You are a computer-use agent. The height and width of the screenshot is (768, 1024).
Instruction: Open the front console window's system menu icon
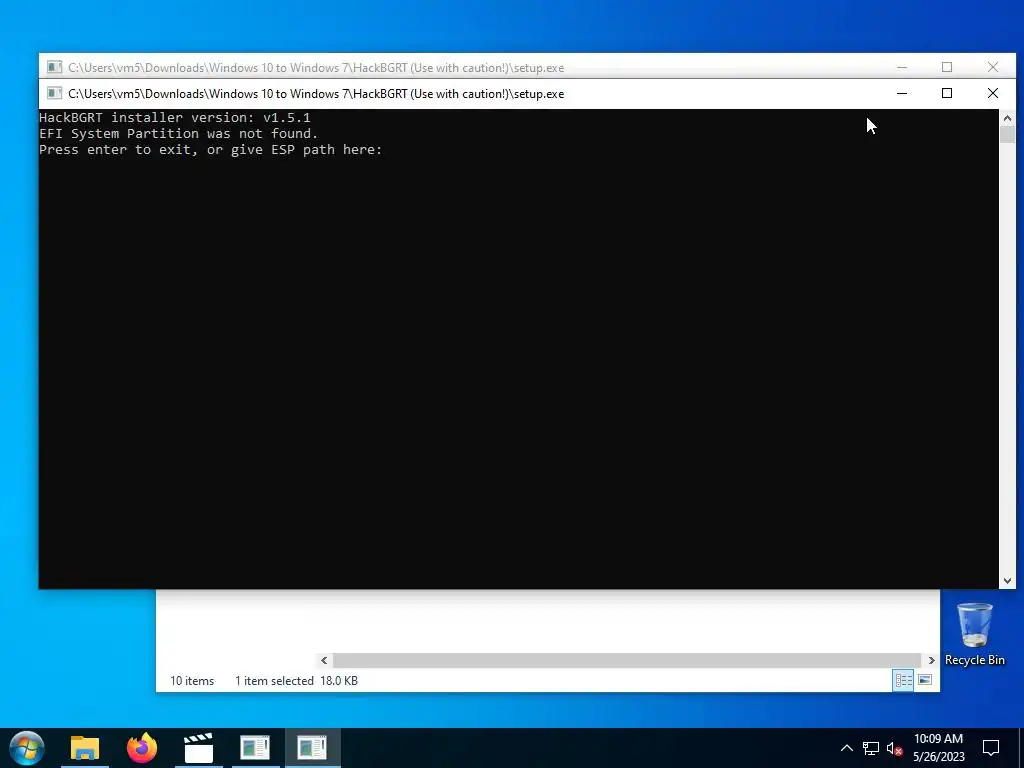[55, 93]
